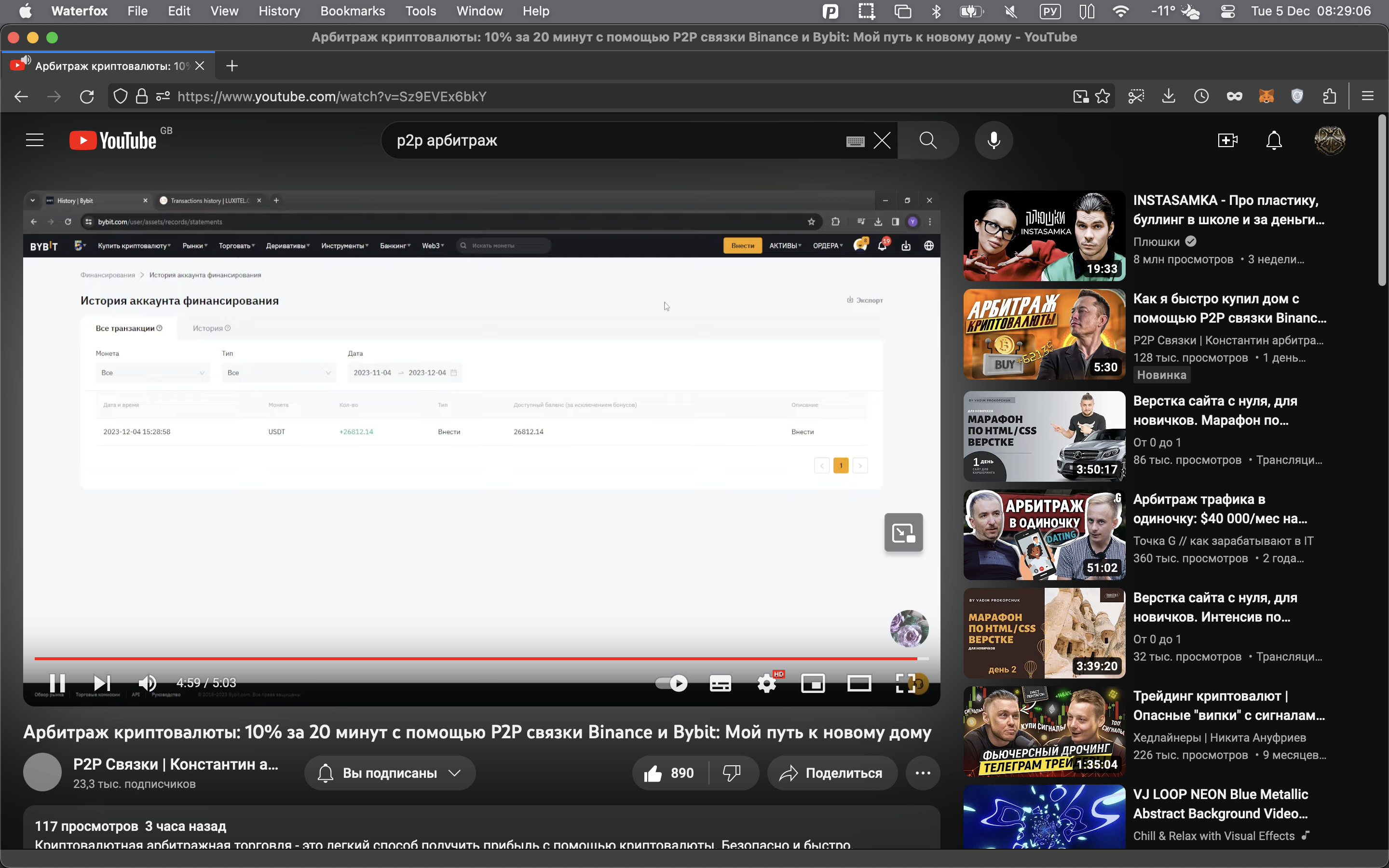Open the History menu
The width and height of the screenshot is (1389, 868).
[279, 11]
